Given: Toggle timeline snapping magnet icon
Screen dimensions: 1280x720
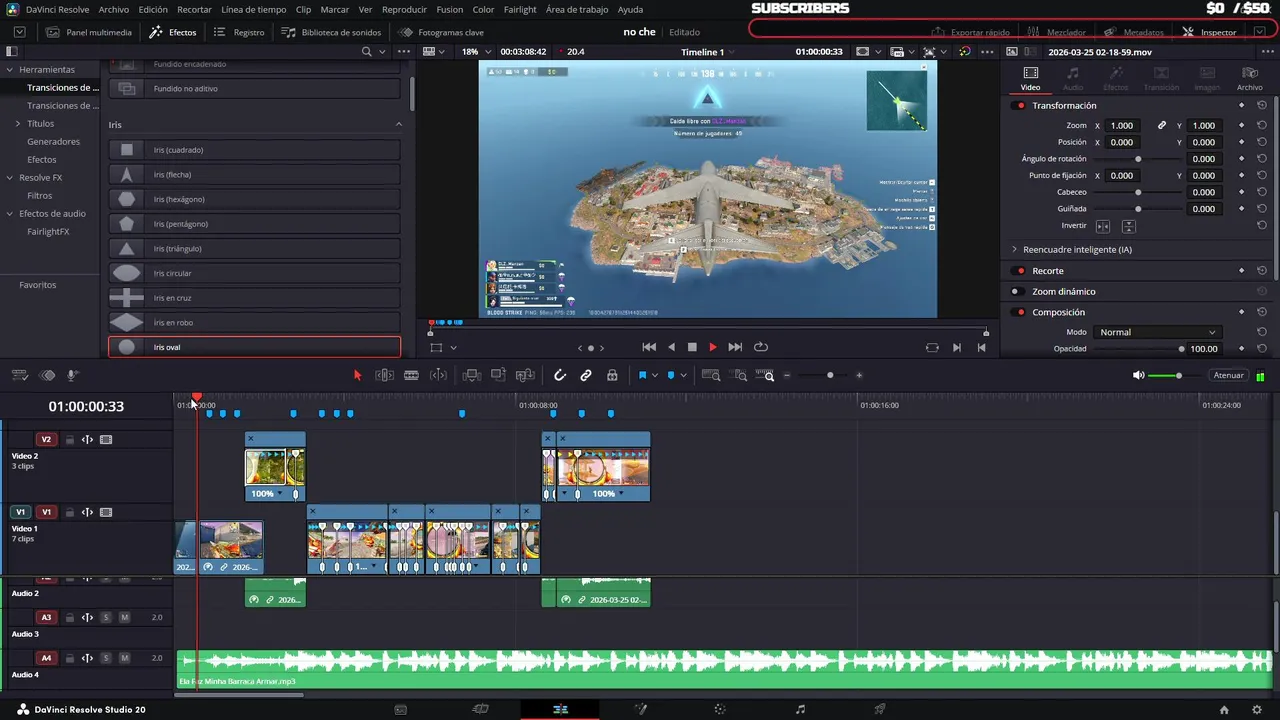Looking at the screenshot, I should [560, 375].
